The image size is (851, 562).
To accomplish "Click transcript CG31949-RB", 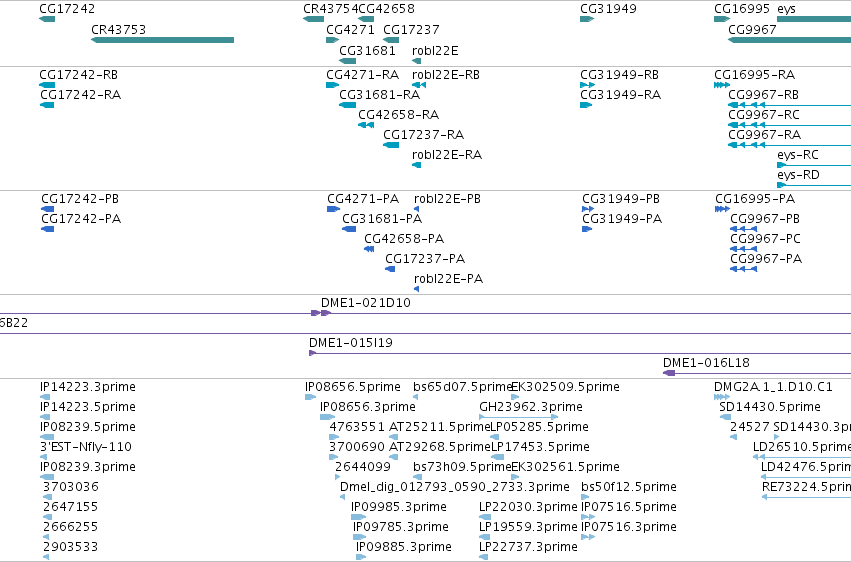I will coord(619,75).
